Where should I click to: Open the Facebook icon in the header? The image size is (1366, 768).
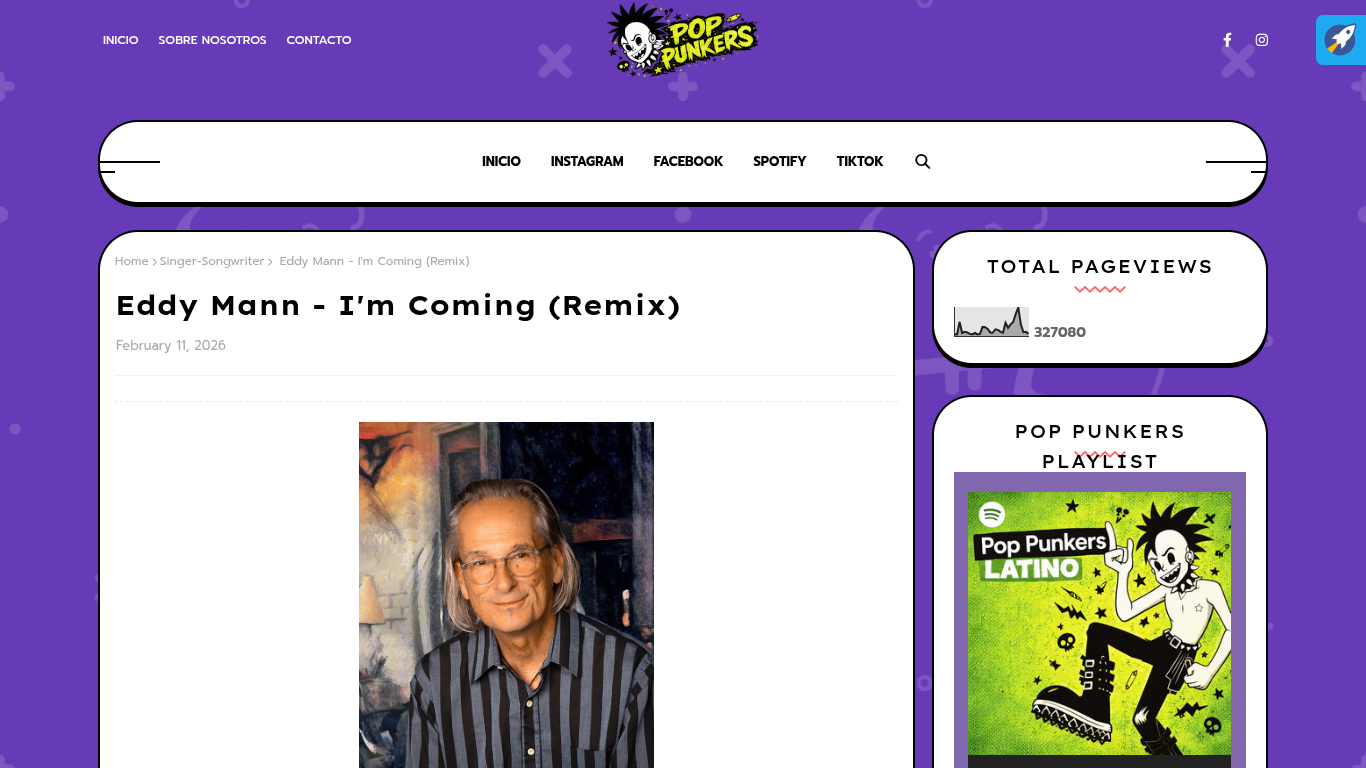[x=1227, y=40]
